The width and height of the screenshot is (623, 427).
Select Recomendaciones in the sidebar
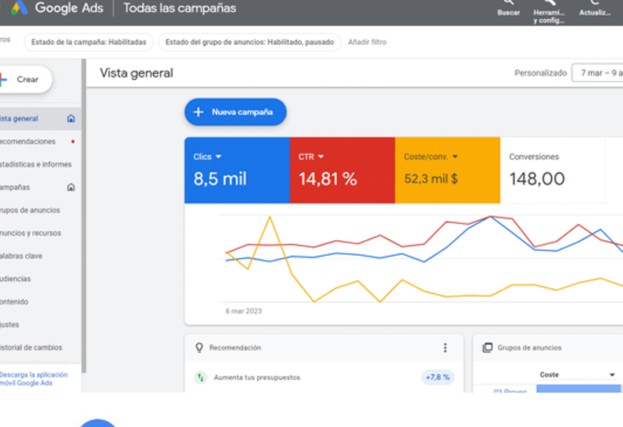click(27, 141)
